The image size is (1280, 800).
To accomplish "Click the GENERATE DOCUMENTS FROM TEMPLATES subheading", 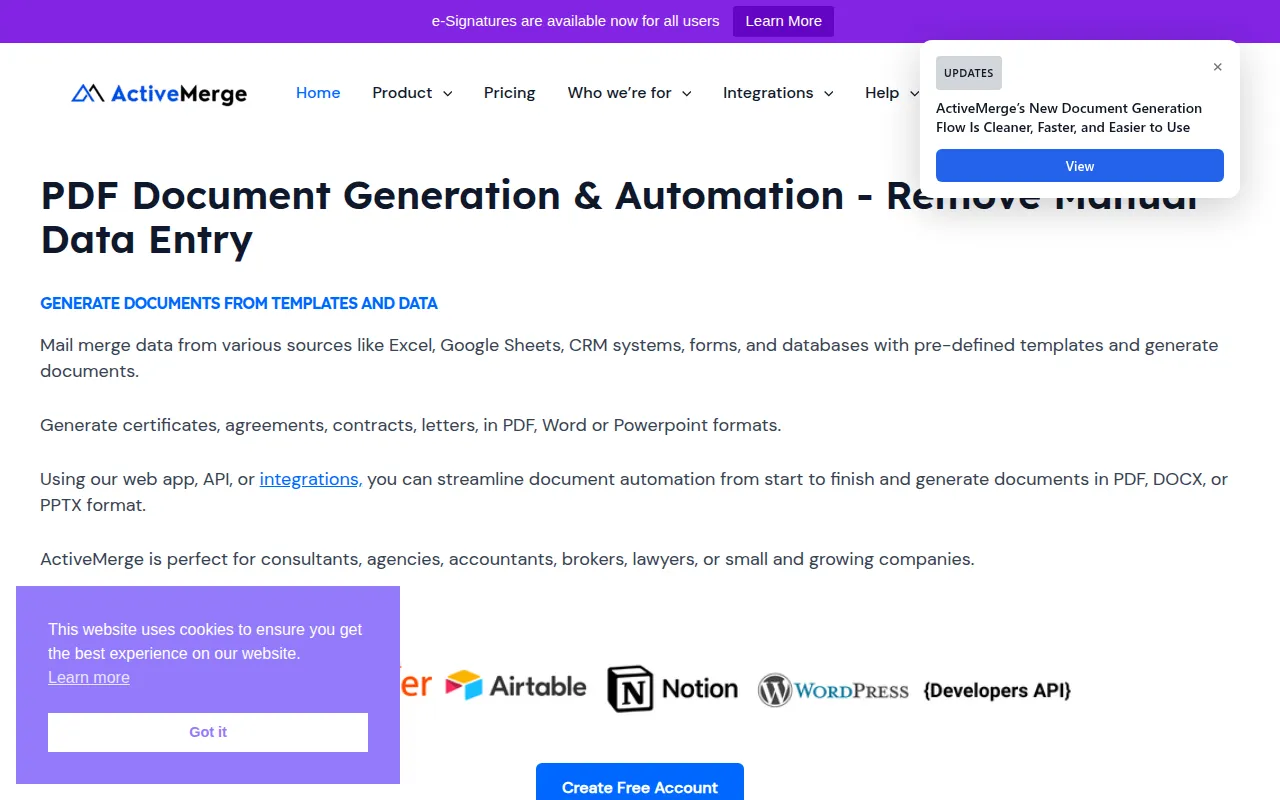I will point(239,303).
